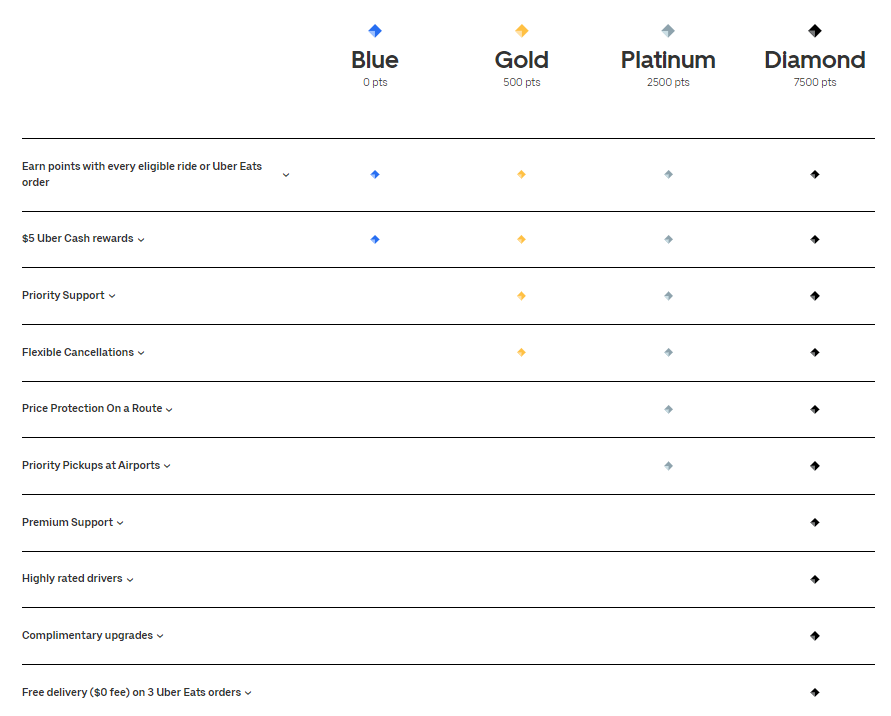891x716 pixels.
Task: Click Diamond marker in Premium Support row
Action: click(814, 522)
